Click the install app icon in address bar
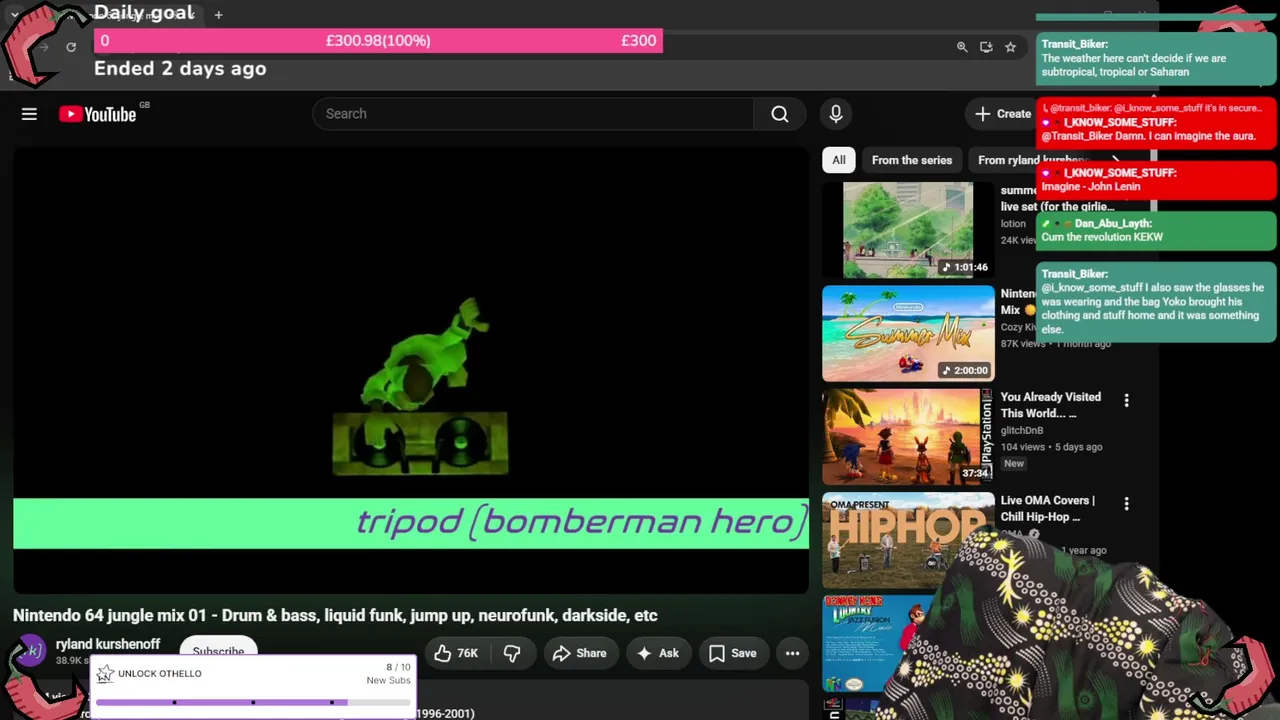The image size is (1280, 720). 986,47
